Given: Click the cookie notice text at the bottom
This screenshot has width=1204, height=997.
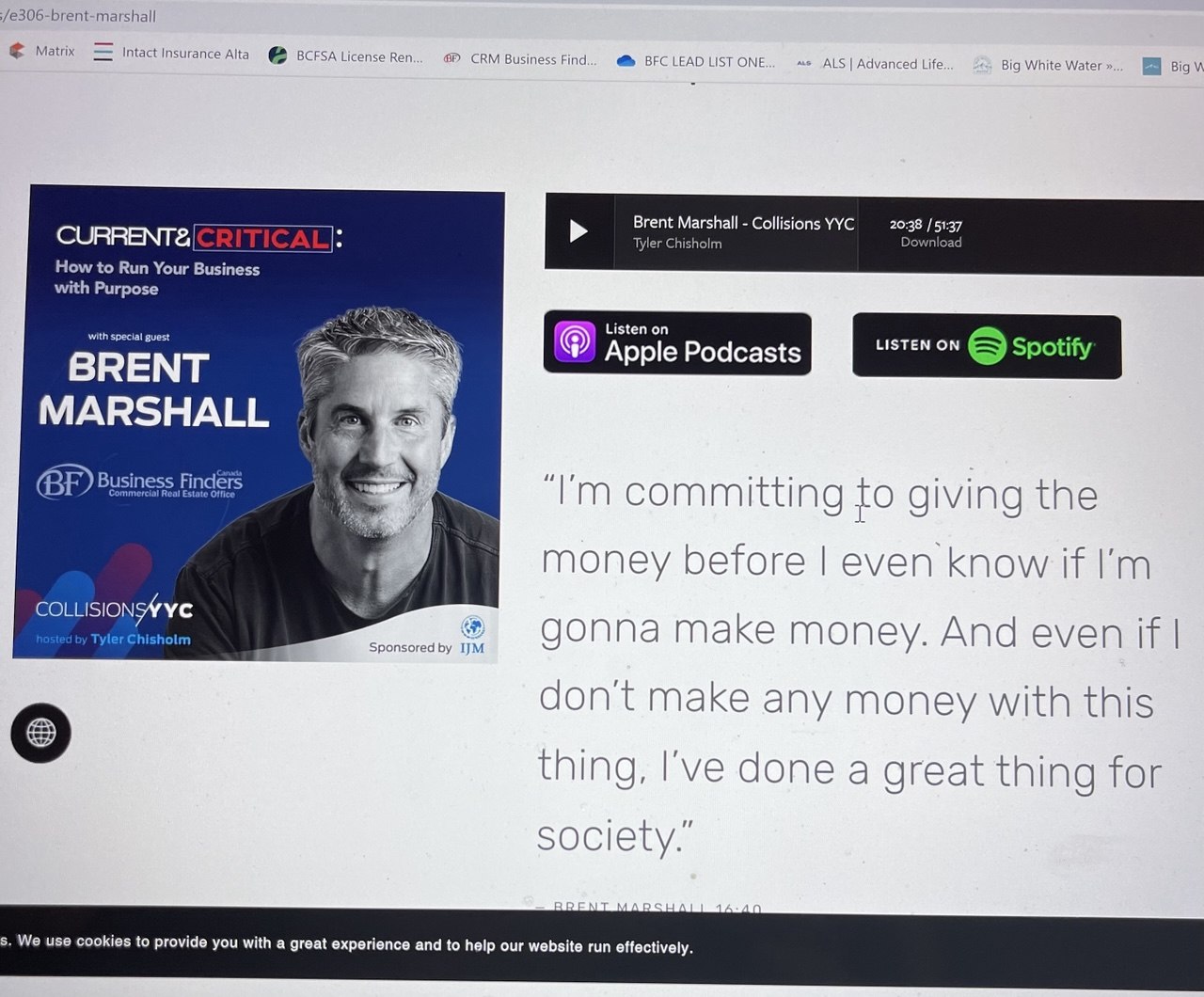Looking at the screenshot, I should [x=346, y=943].
